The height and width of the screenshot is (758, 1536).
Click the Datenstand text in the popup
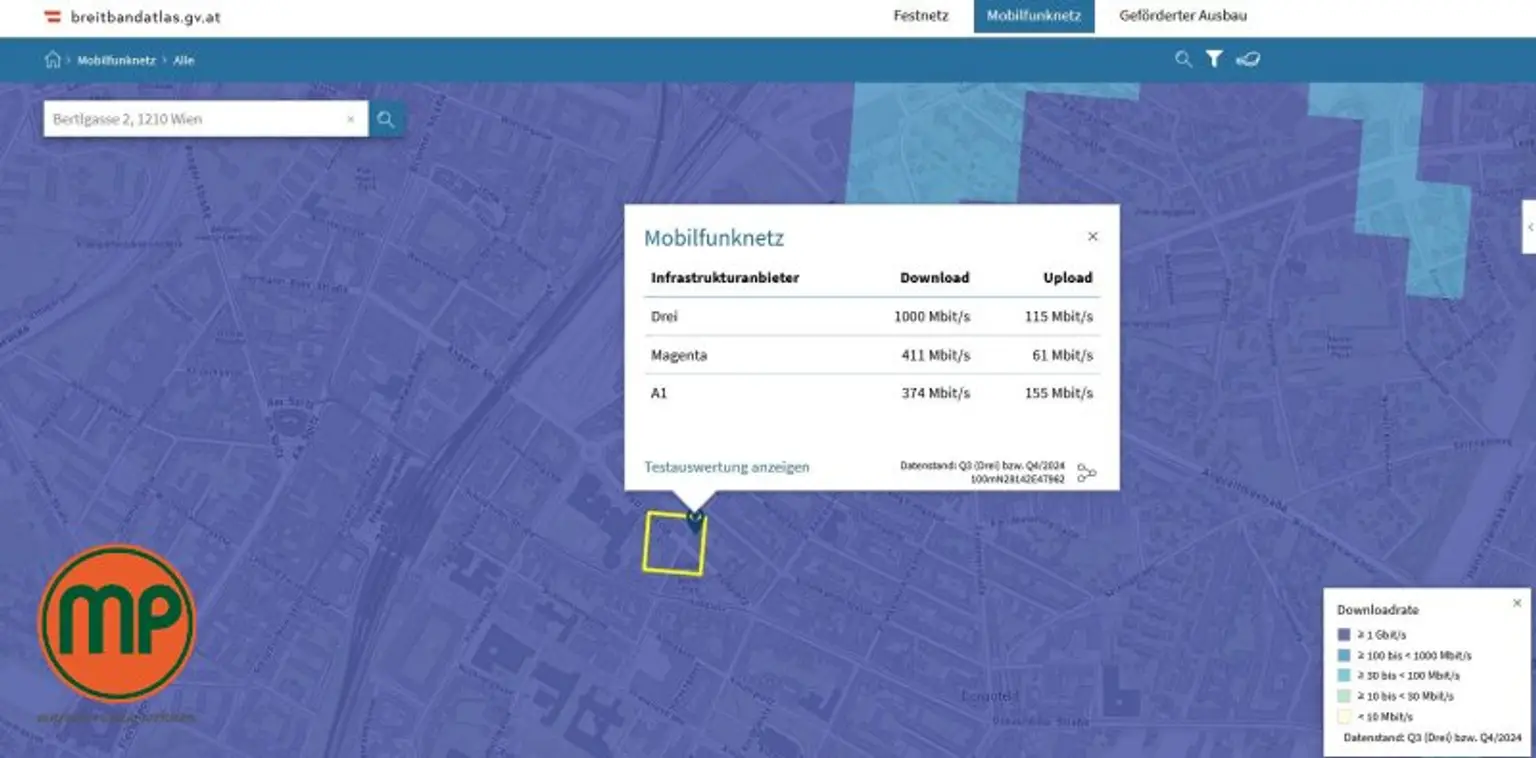pos(982,472)
